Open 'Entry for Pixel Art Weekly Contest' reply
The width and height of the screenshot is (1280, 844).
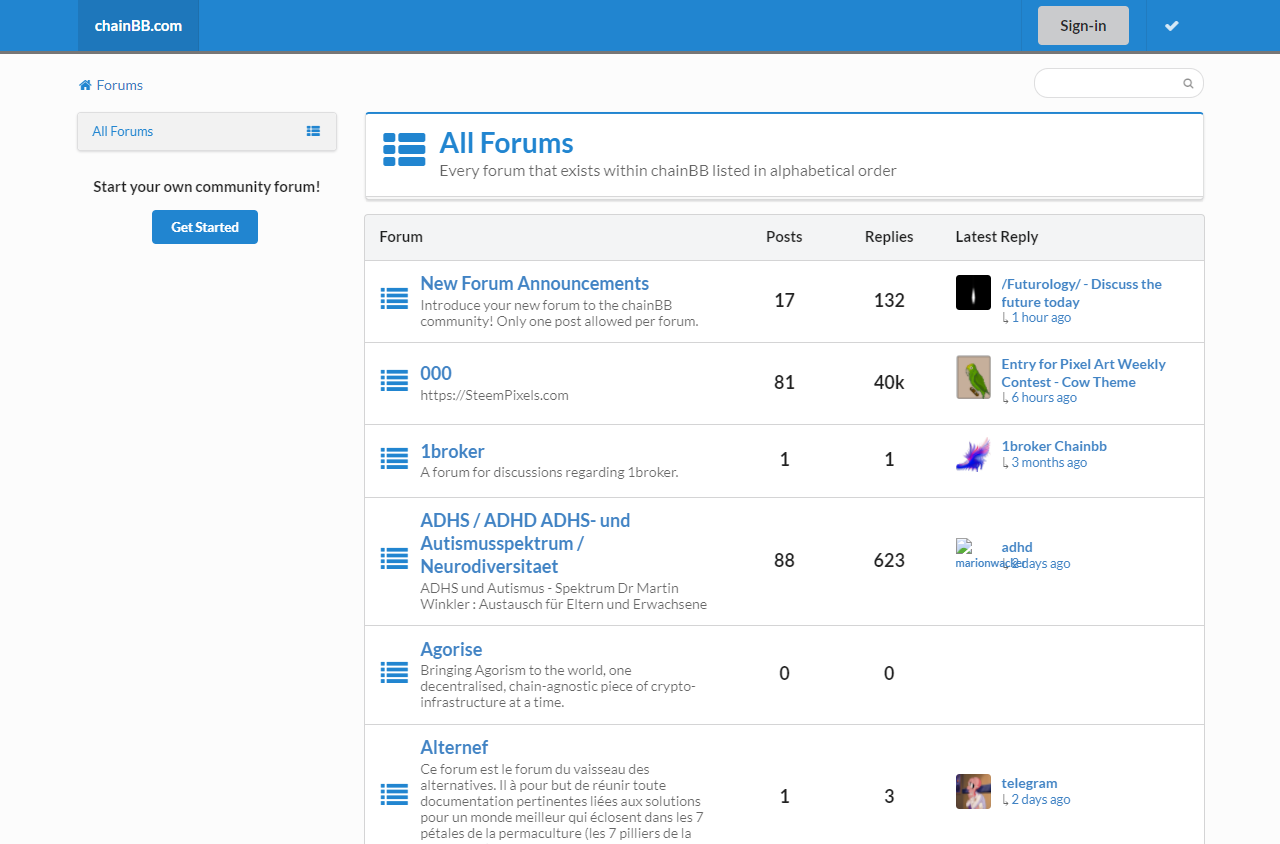1084,373
